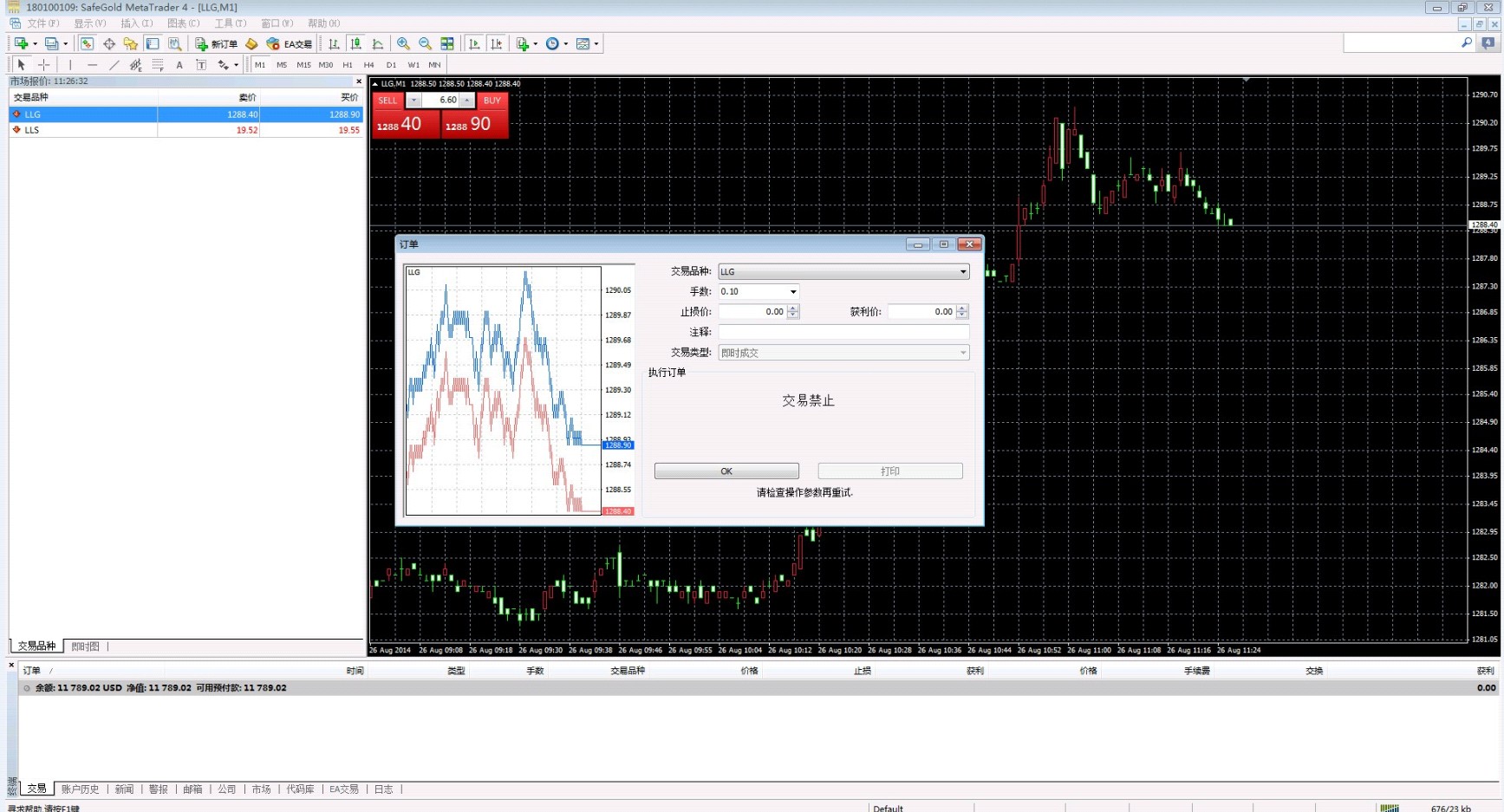Click the 新订单 new order button

coord(216,43)
